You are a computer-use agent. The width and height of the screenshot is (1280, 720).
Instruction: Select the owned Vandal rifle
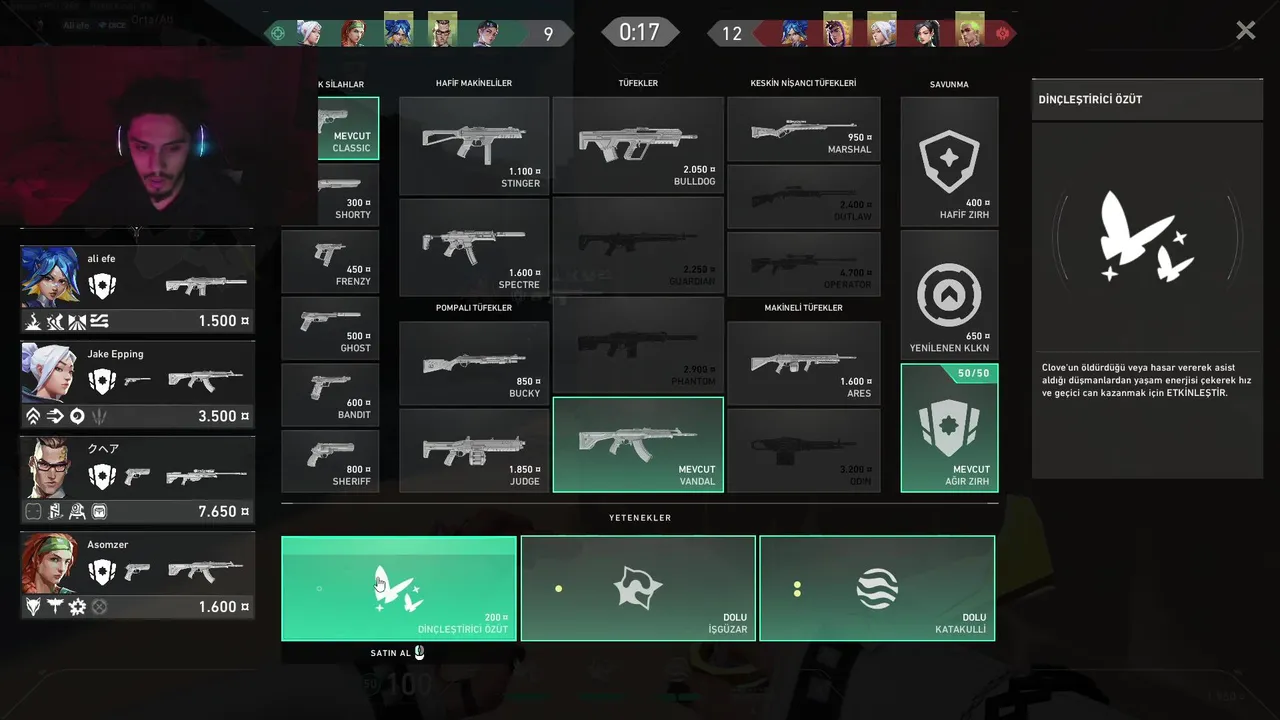pos(638,445)
